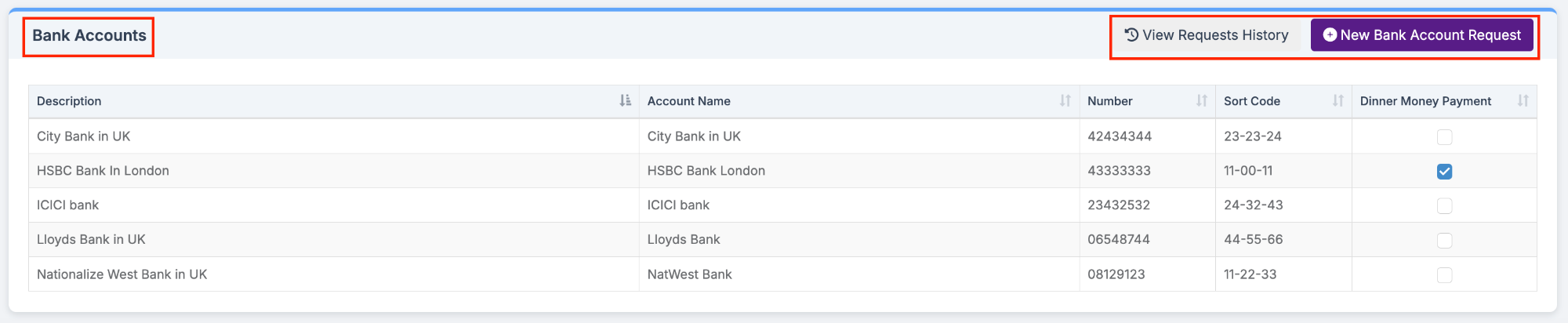
Task: Click the Sort Code header label
Action: pyautogui.click(x=1251, y=101)
